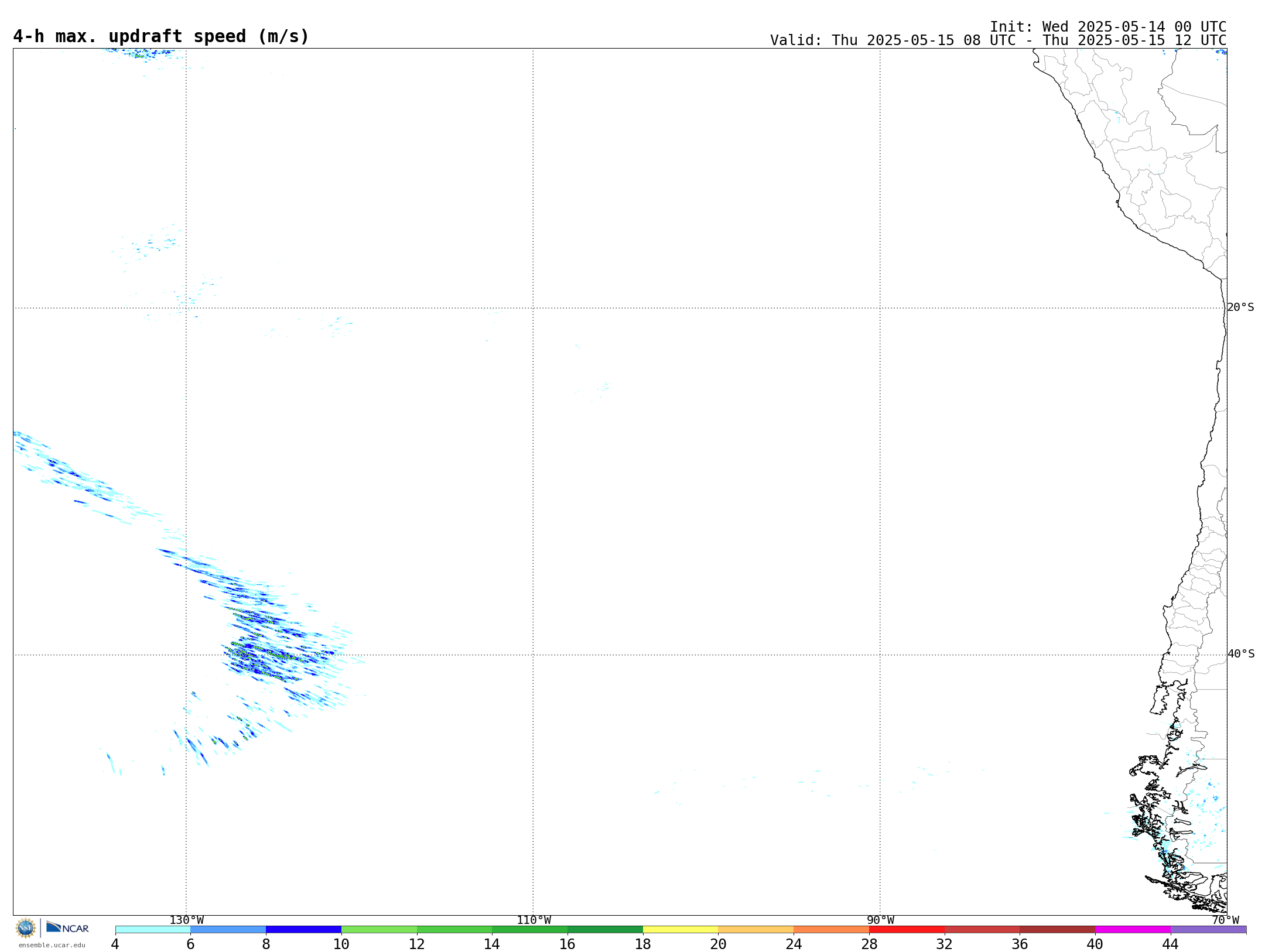Viewport: 1265px width, 952px height.
Task: Click the NSF logo
Action: point(26,928)
